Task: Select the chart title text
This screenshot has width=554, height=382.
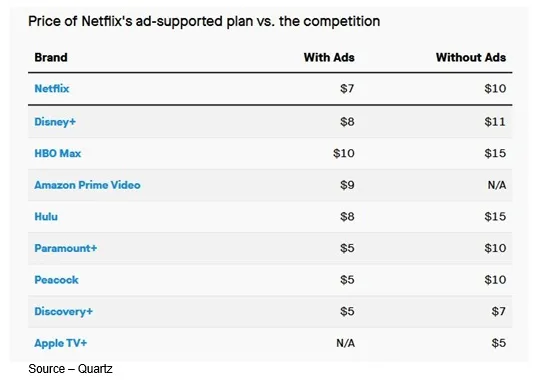Action: [204, 21]
